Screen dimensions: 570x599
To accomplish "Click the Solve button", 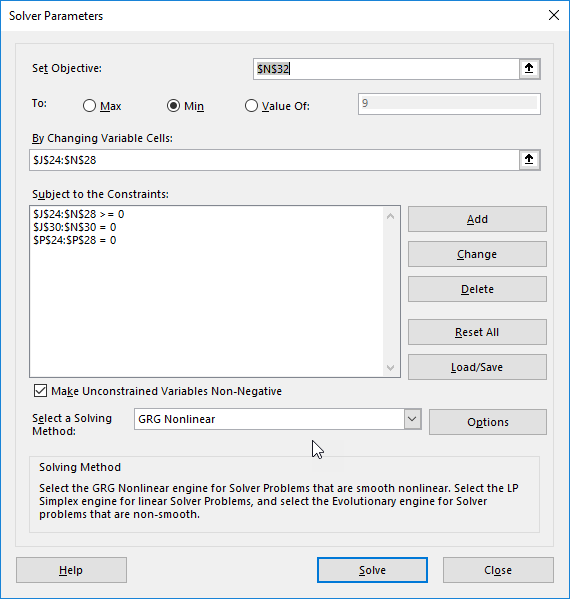I will (x=372, y=570).
